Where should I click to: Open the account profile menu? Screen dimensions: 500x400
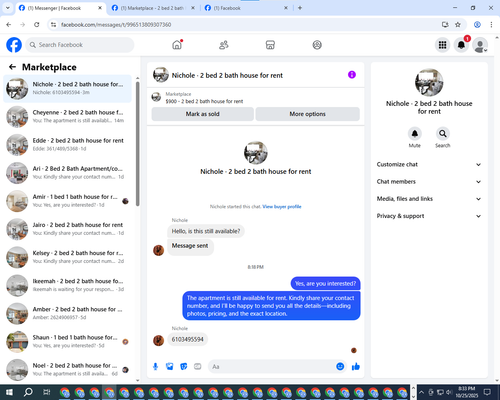tap(480, 45)
